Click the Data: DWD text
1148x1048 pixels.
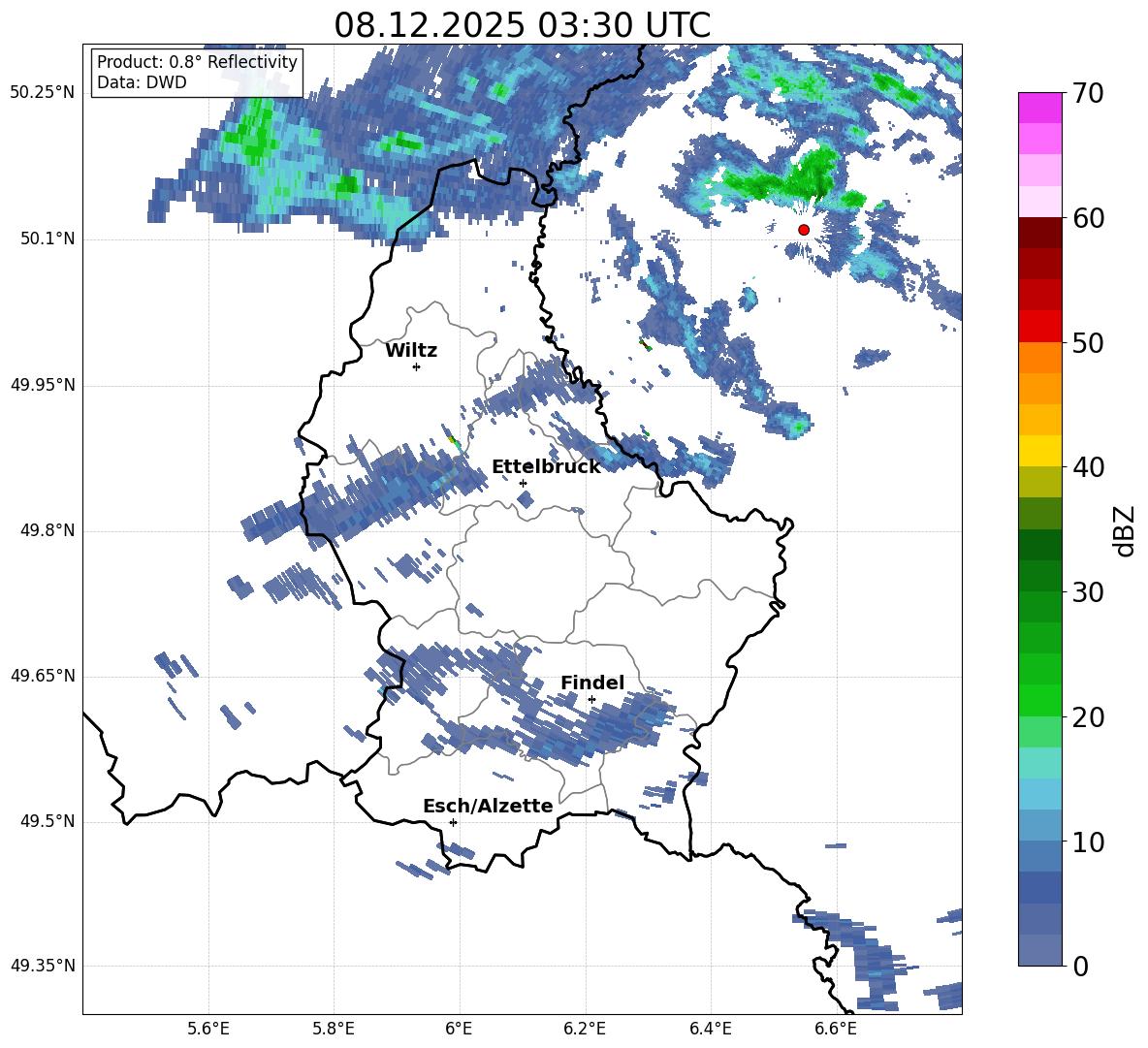(142, 82)
